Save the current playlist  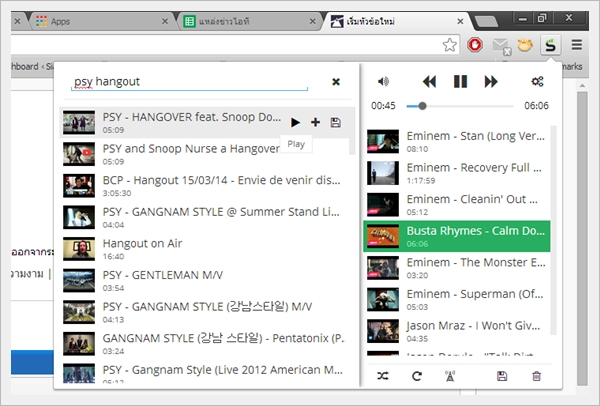click(502, 376)
